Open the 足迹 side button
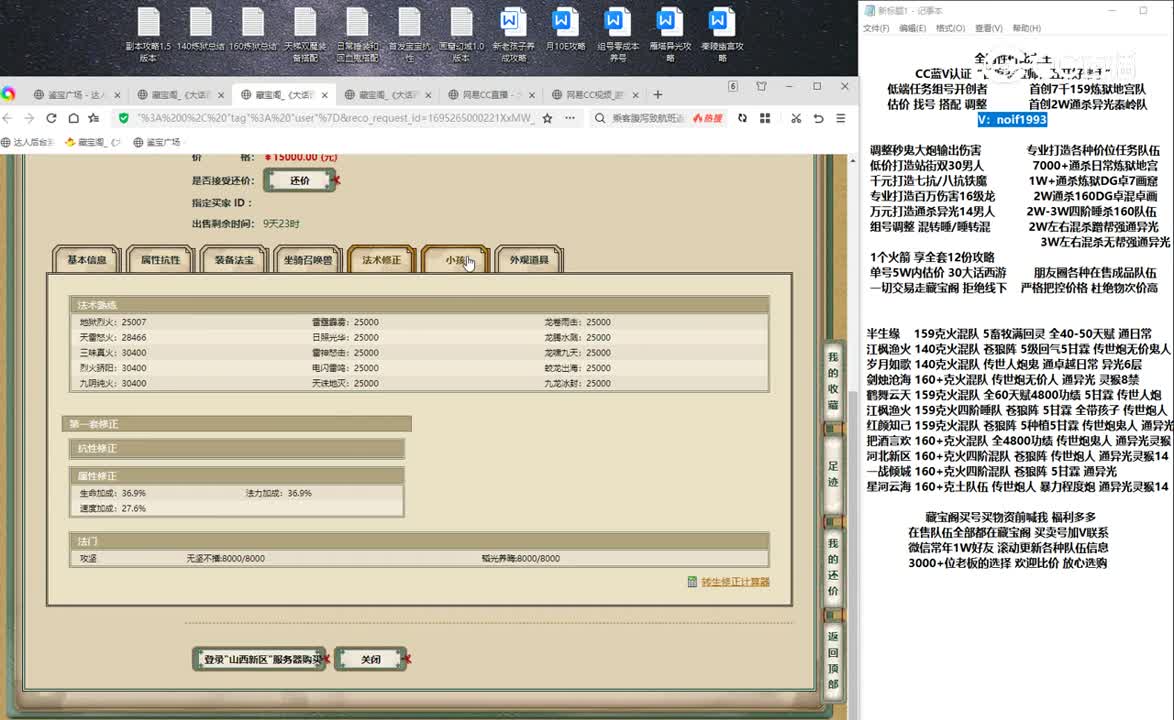This screenshot has height=720, width=1174. (x=833, y=475)
